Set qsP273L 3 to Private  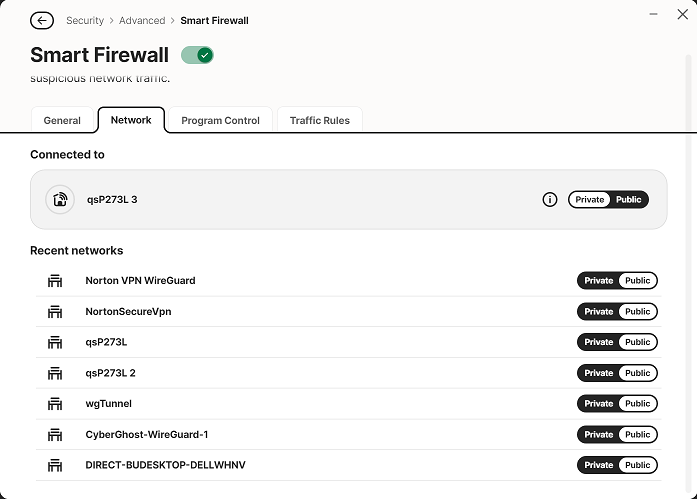point(589,200)
